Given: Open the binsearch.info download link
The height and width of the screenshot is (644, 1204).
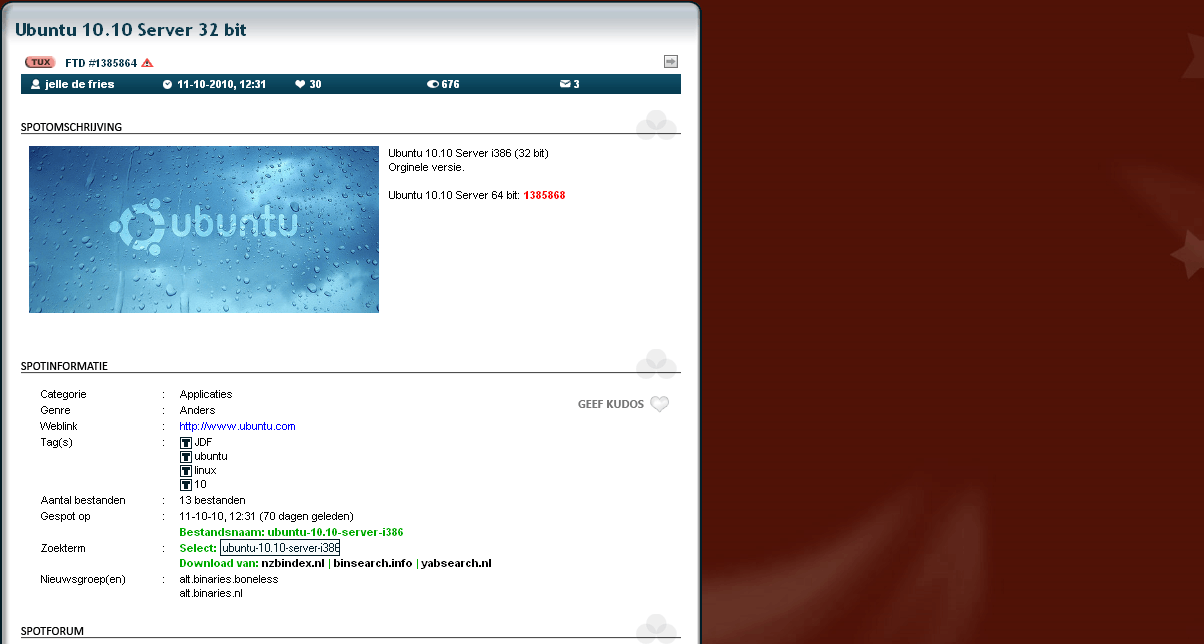Looking at the screenshot, I should tap(373, 563).
